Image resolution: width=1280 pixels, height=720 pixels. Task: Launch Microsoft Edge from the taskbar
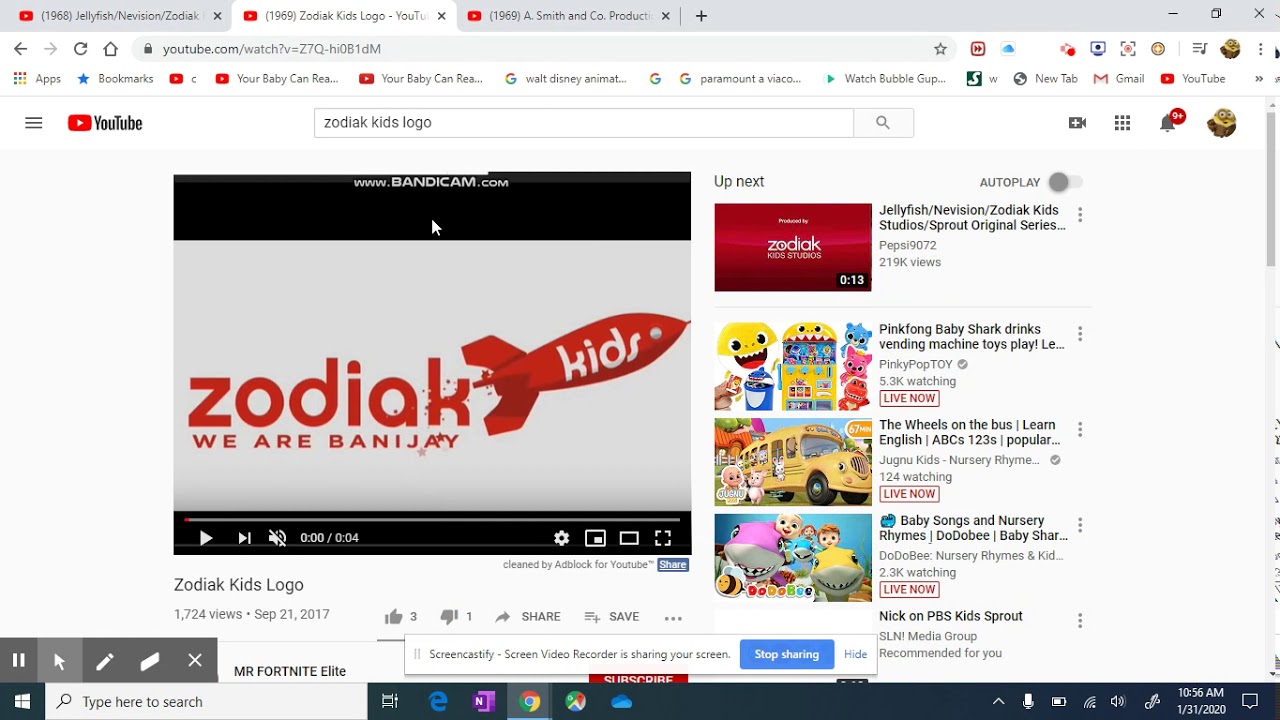tap(438, 702)
